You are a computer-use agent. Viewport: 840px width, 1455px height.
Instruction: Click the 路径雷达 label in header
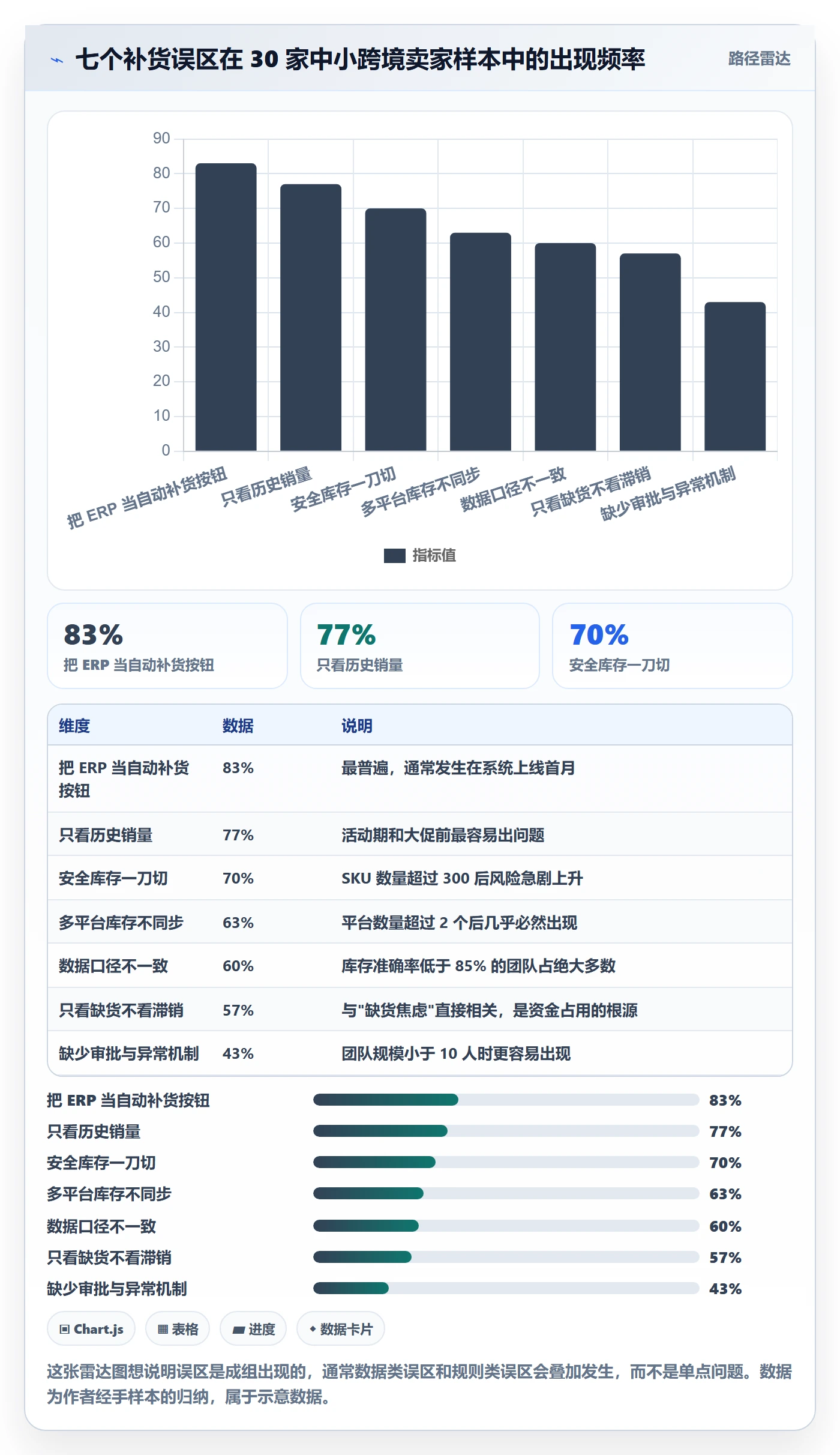[x=759, y=58]
